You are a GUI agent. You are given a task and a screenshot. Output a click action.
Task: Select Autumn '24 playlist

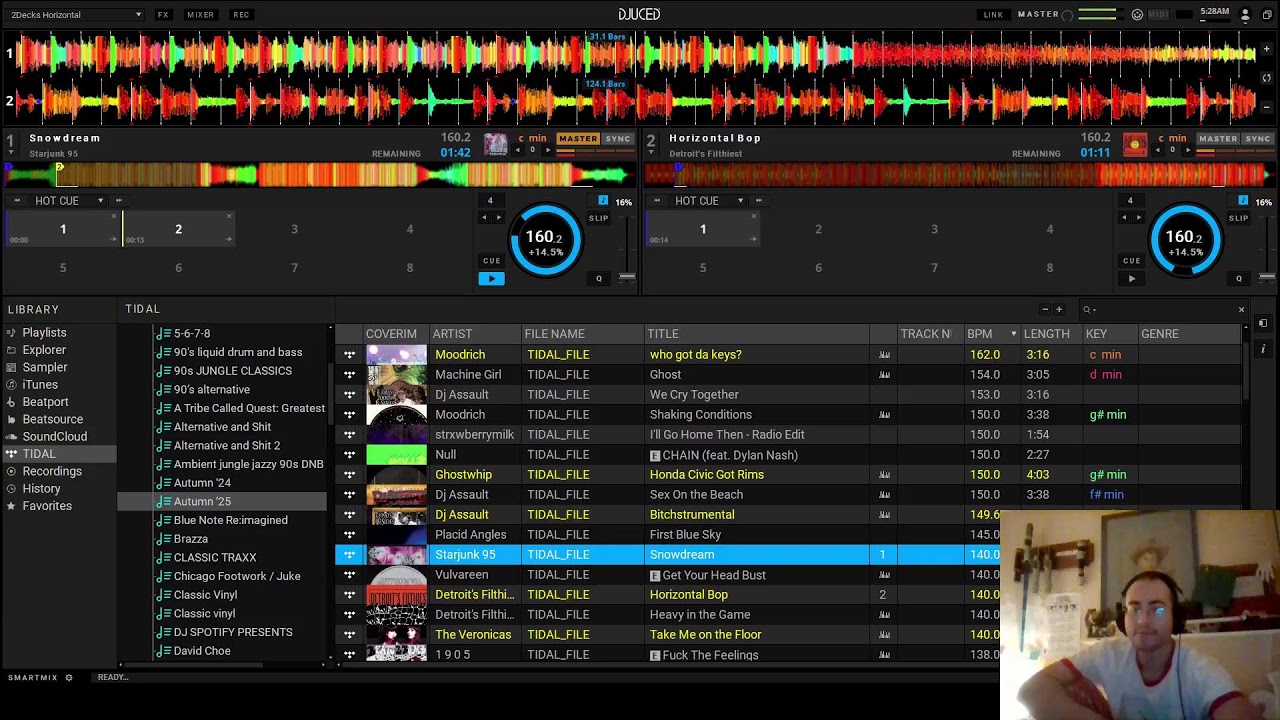[202, 483]
